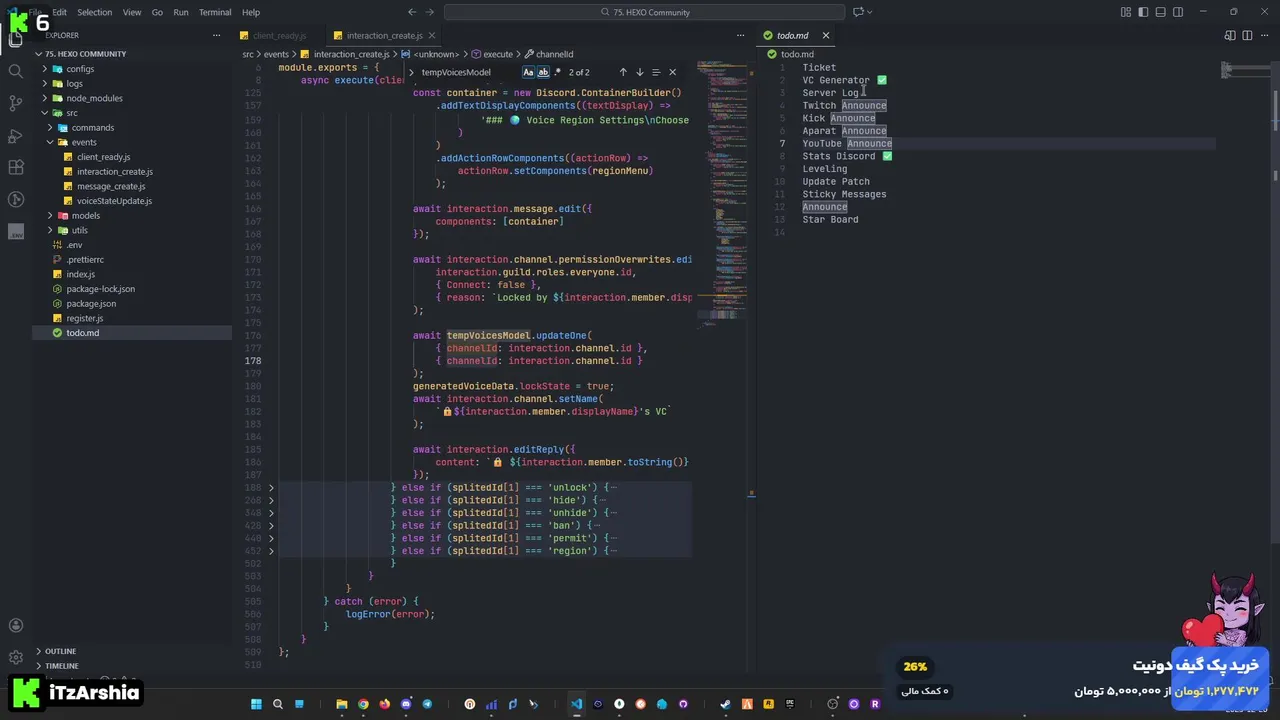The height and width of the screenshot is (720, 1280).
Task: Switch to the client_ready.js tab
Action: click(279, 35)
